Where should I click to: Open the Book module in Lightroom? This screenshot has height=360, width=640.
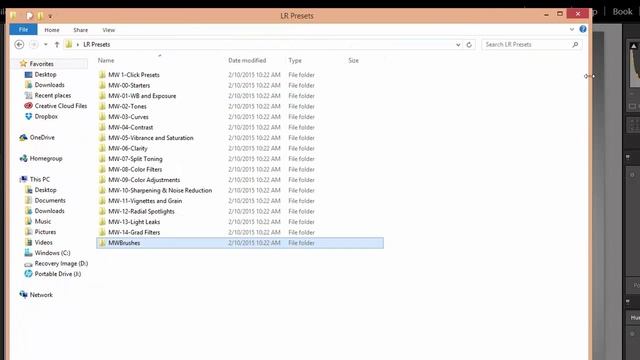click(622, 12)
